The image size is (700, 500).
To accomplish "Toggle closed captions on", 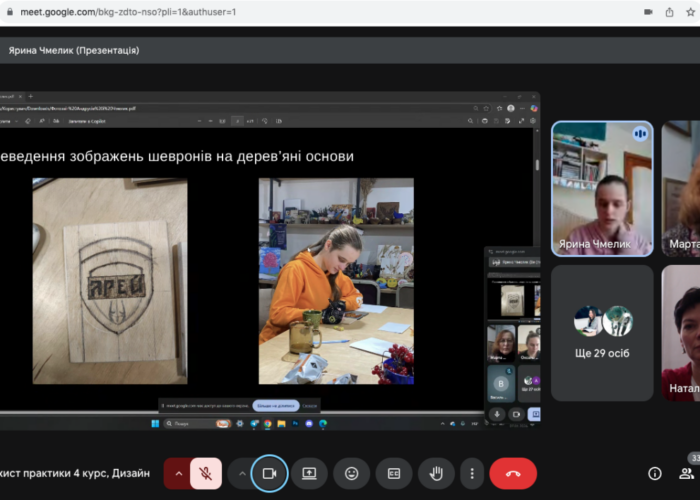I will (394, 473).
